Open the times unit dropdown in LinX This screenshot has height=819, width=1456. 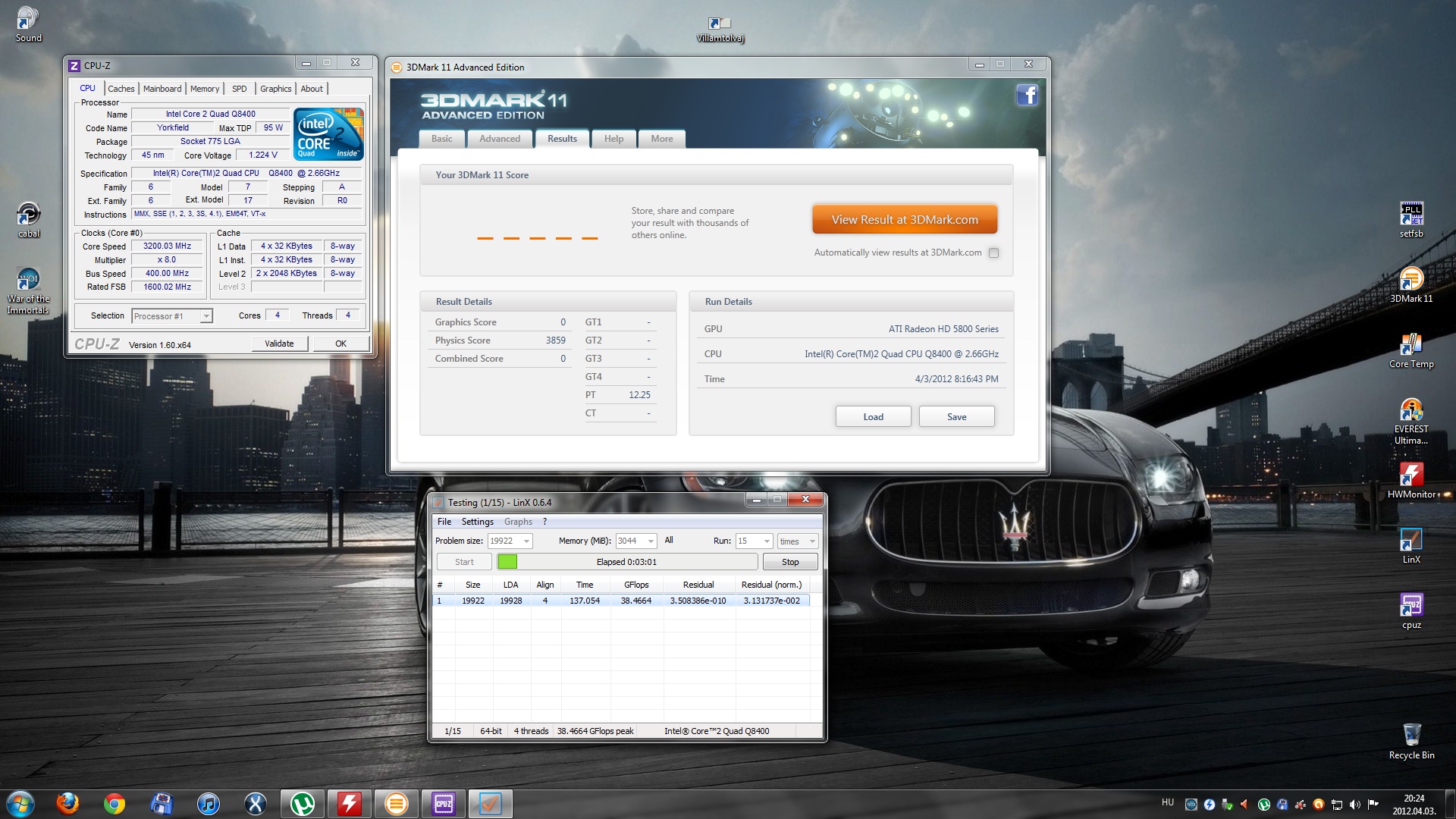(x=797, y=541)
